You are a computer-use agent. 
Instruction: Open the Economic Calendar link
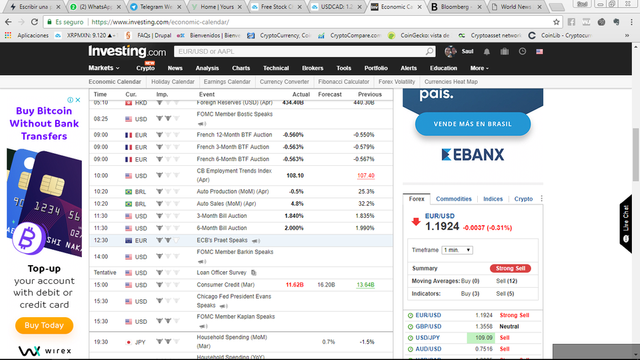115,82
